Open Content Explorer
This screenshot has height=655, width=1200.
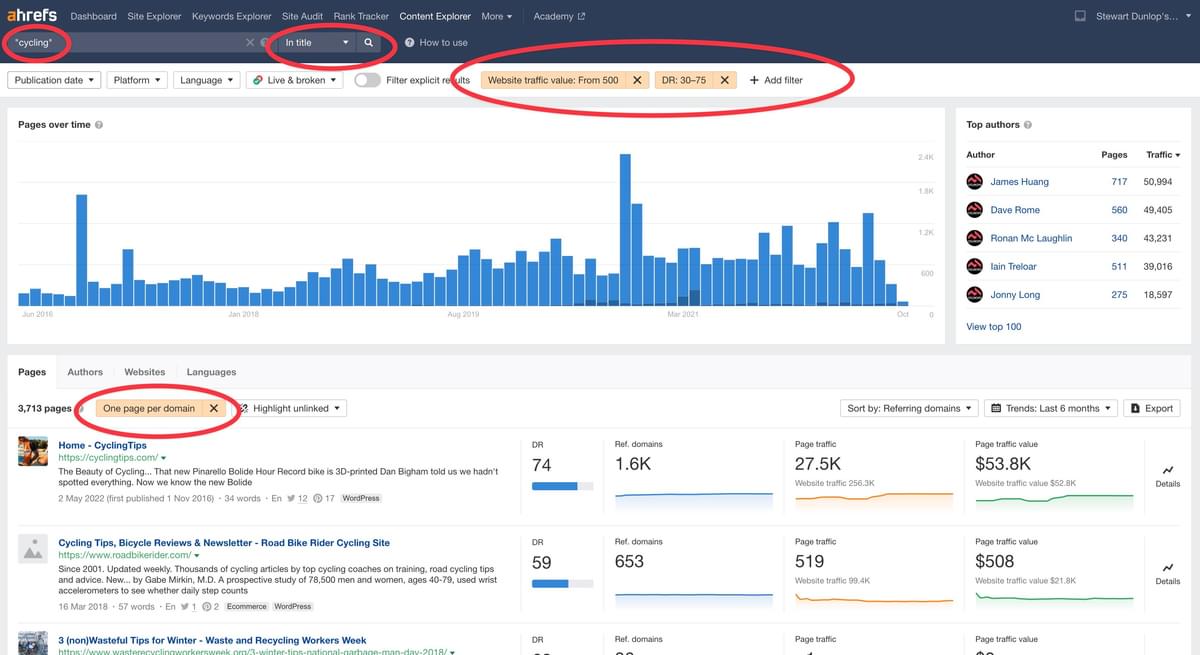coord(435,16)
